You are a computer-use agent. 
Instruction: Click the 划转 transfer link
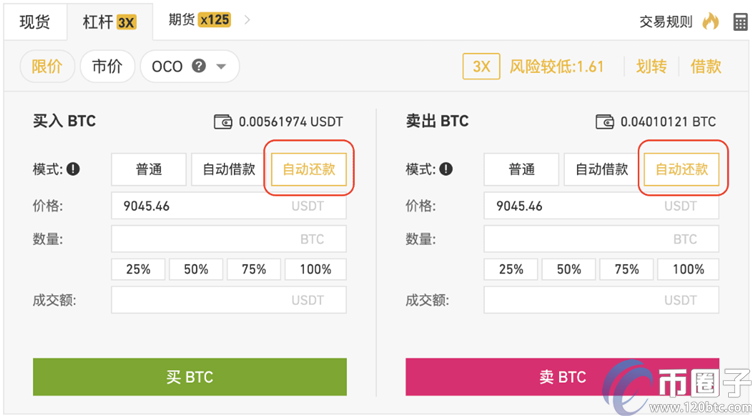coord(651,67)
